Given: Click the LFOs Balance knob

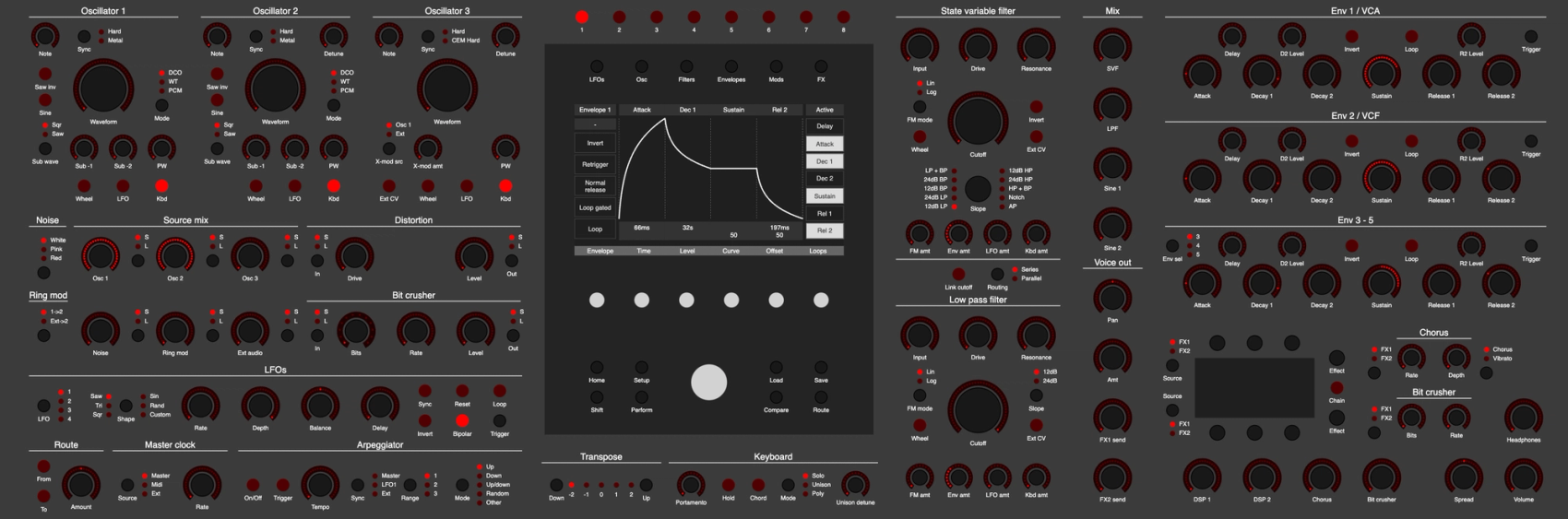Looking at the screenshot, I should point(320,406).
